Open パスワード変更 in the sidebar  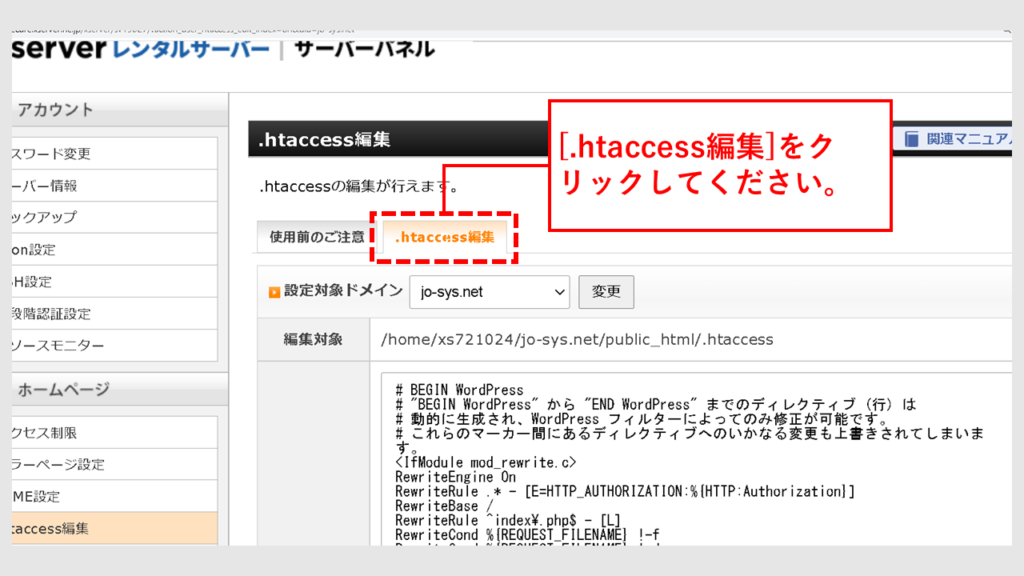(114, 153)
